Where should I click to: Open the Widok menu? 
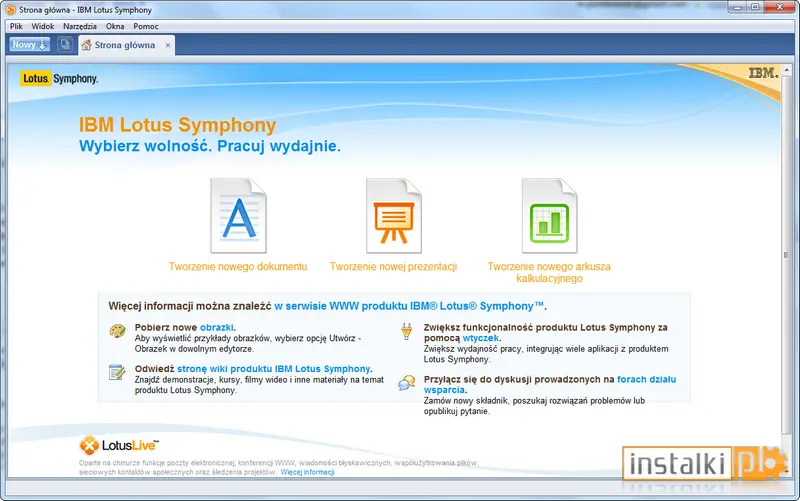pos(43,26)
